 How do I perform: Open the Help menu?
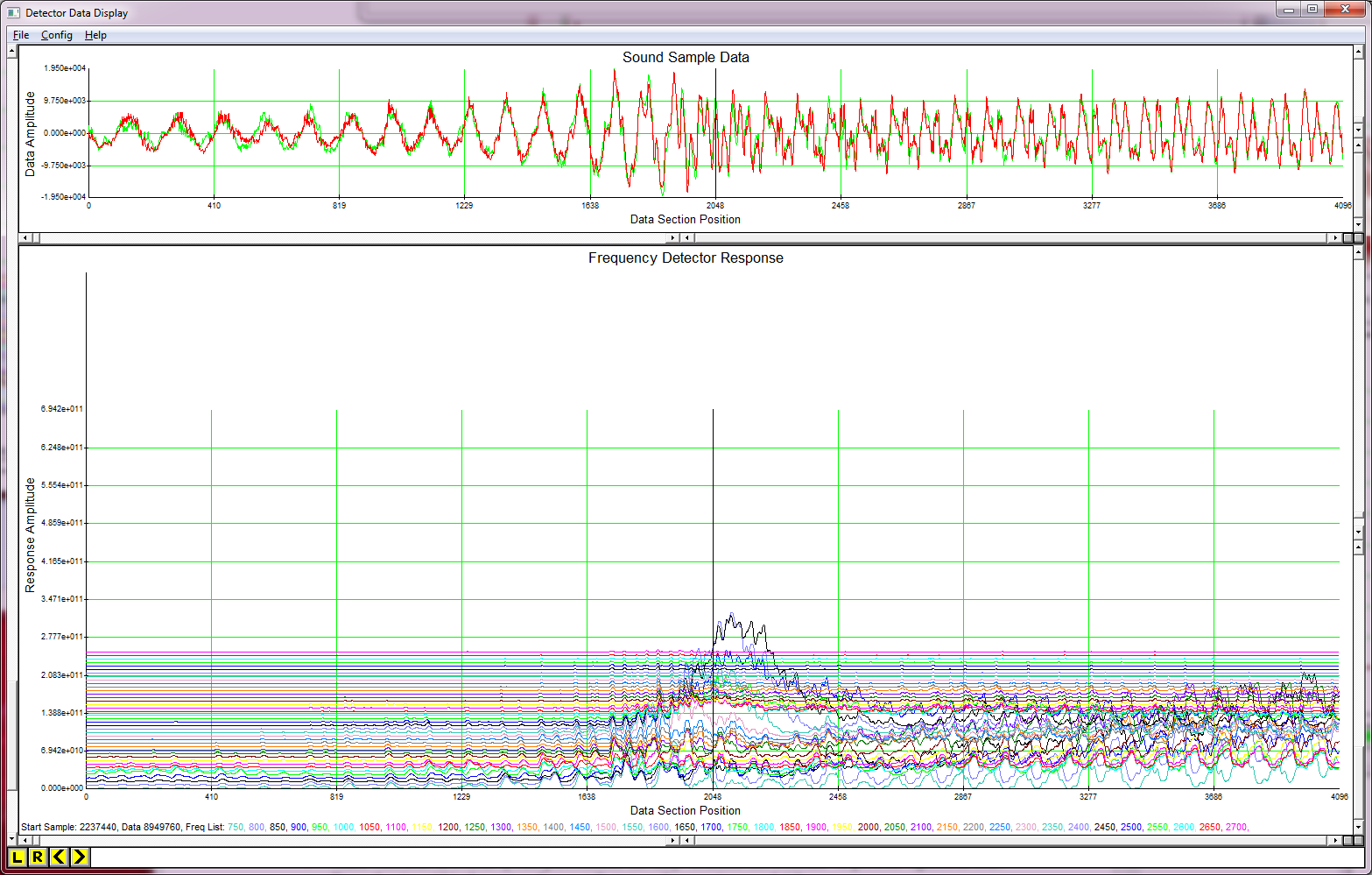point(96,35)
